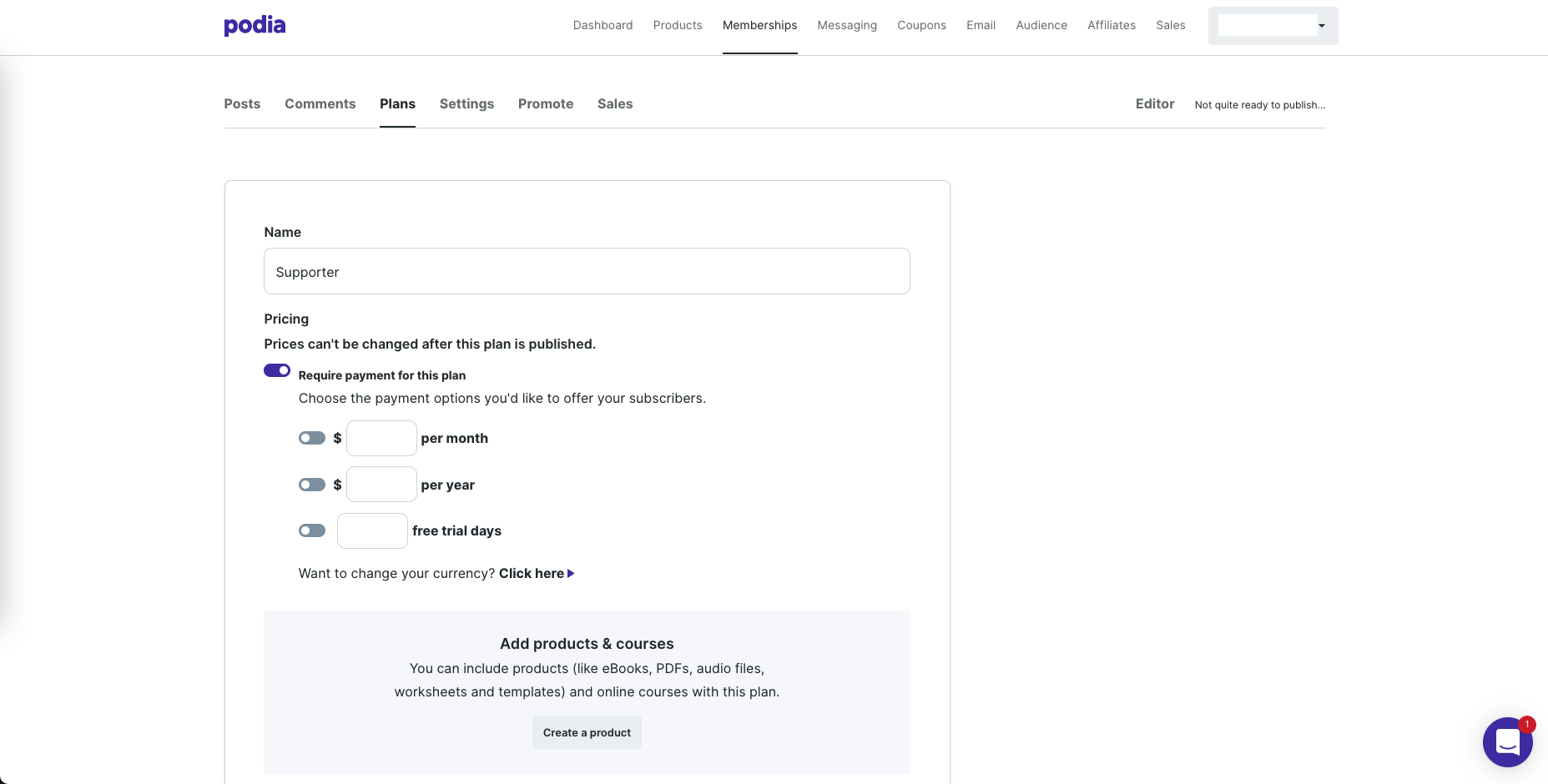1548x784 pixels.
Task: Open Sales in top navigation bar
Action: pos(1170,25)
